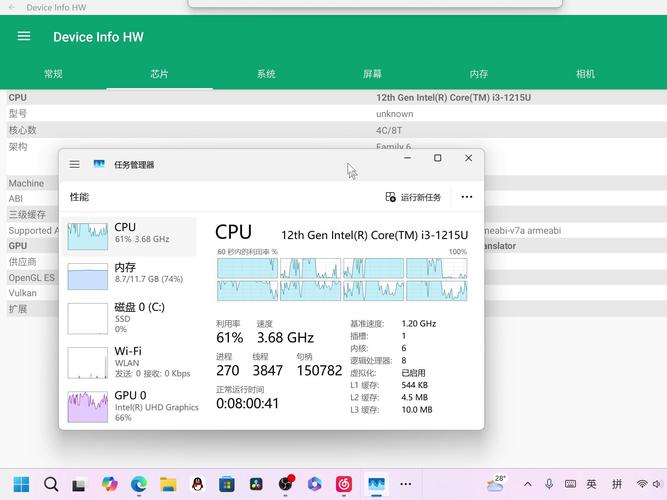Switch to the 内存 tab
This screenshot has width=667, height=500.
tap(479, 74)
